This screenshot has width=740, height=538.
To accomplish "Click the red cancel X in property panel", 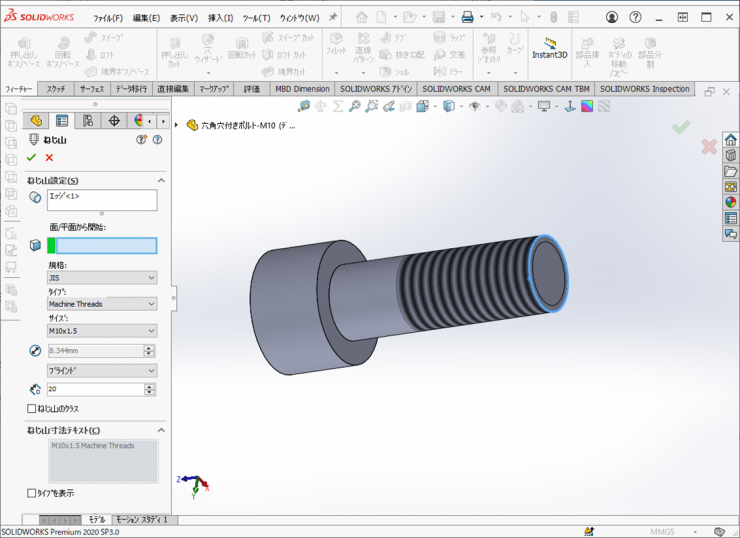I will [49, 158].
